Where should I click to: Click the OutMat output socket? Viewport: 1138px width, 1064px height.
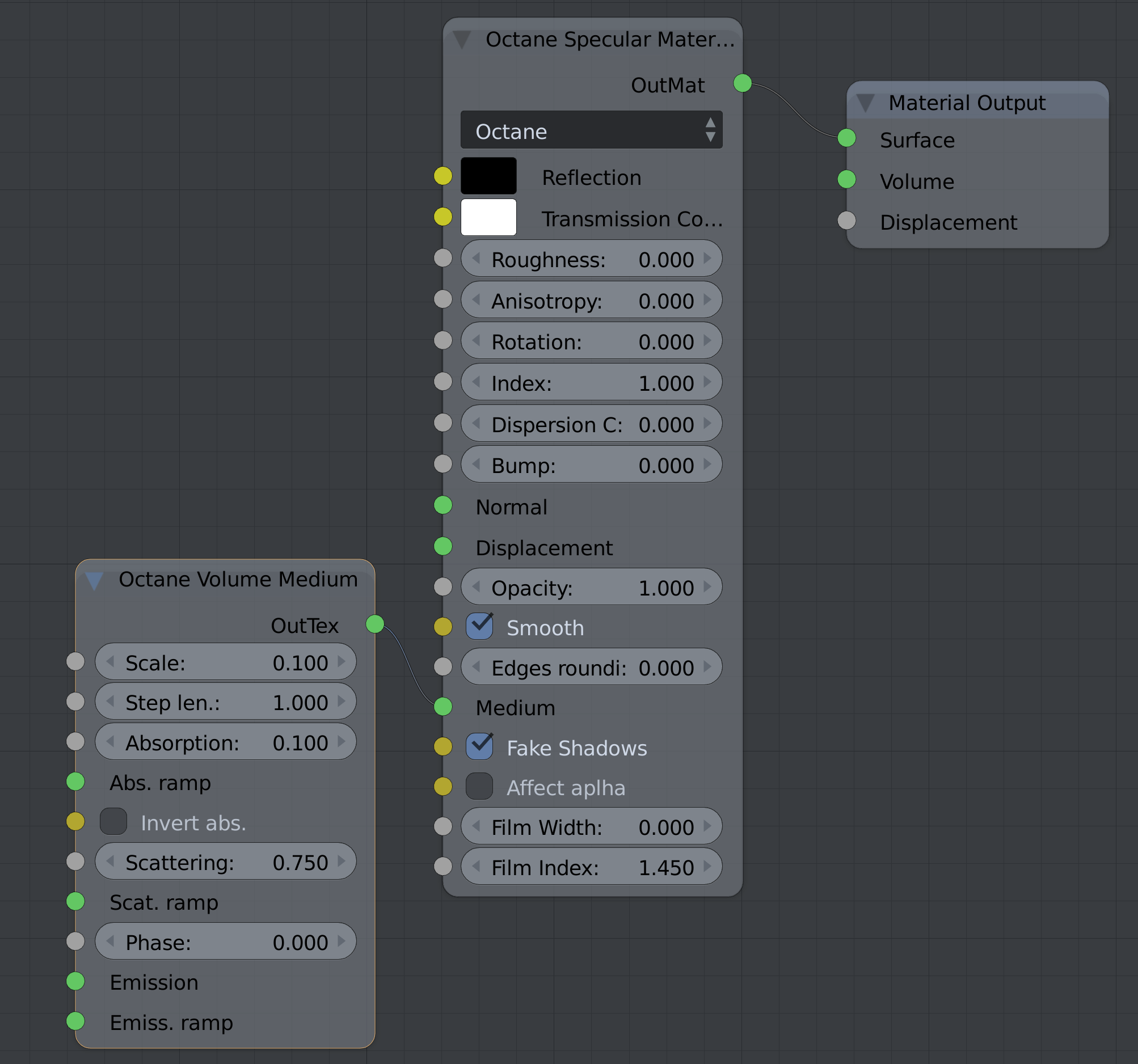(743, 83)
